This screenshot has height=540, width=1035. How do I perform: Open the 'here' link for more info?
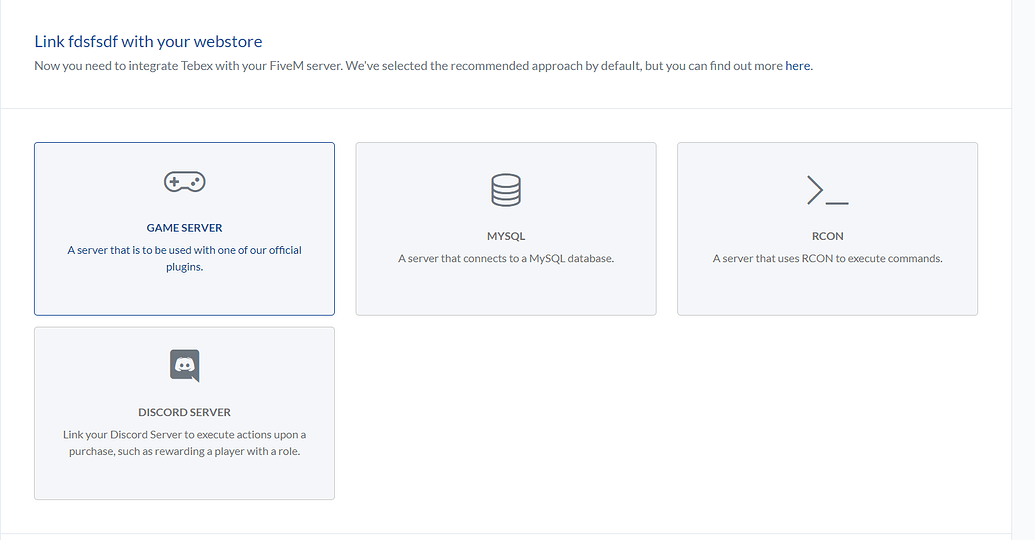[797, 65]
